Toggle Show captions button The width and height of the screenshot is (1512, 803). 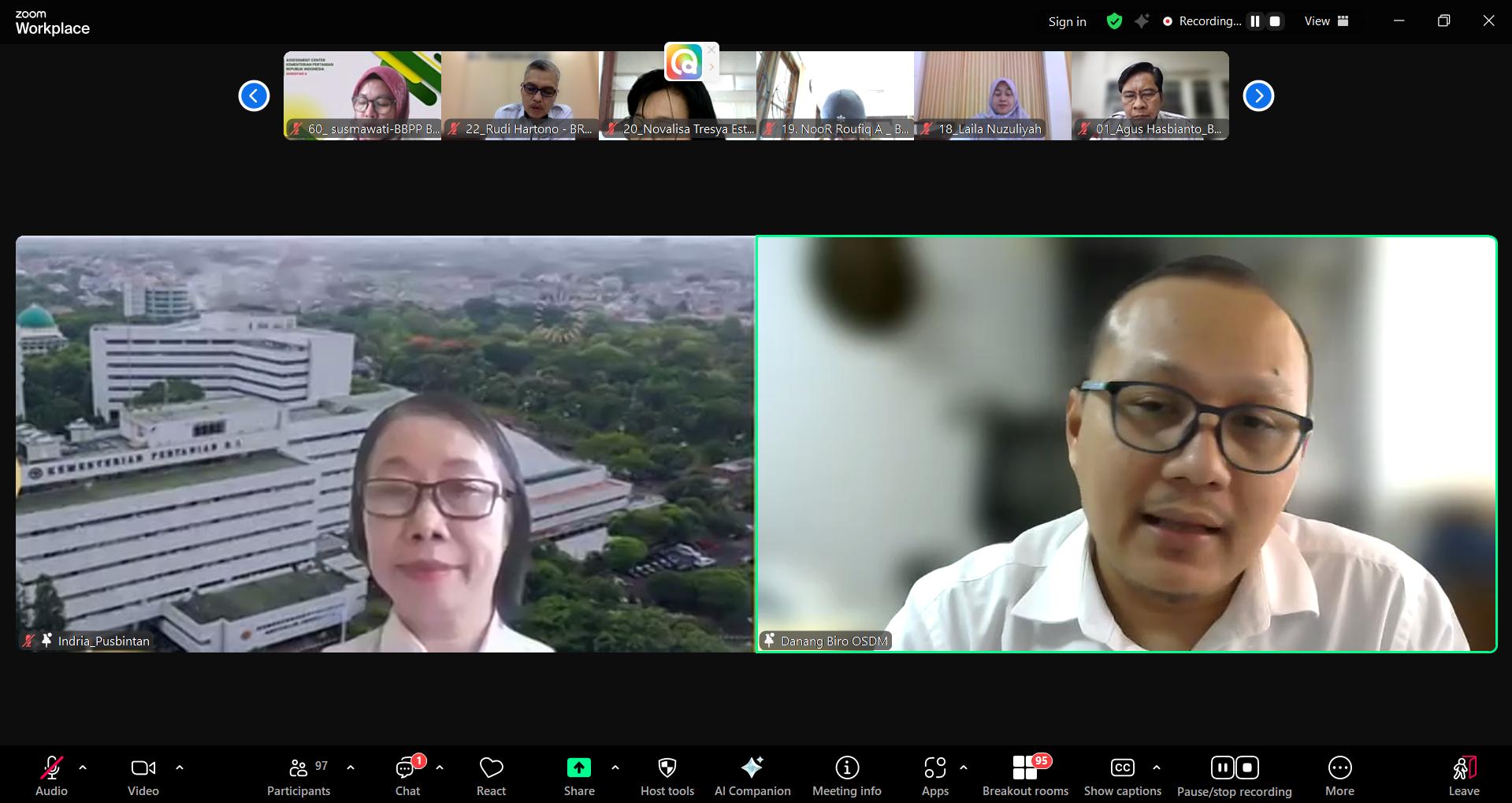tap(1122, 775)
